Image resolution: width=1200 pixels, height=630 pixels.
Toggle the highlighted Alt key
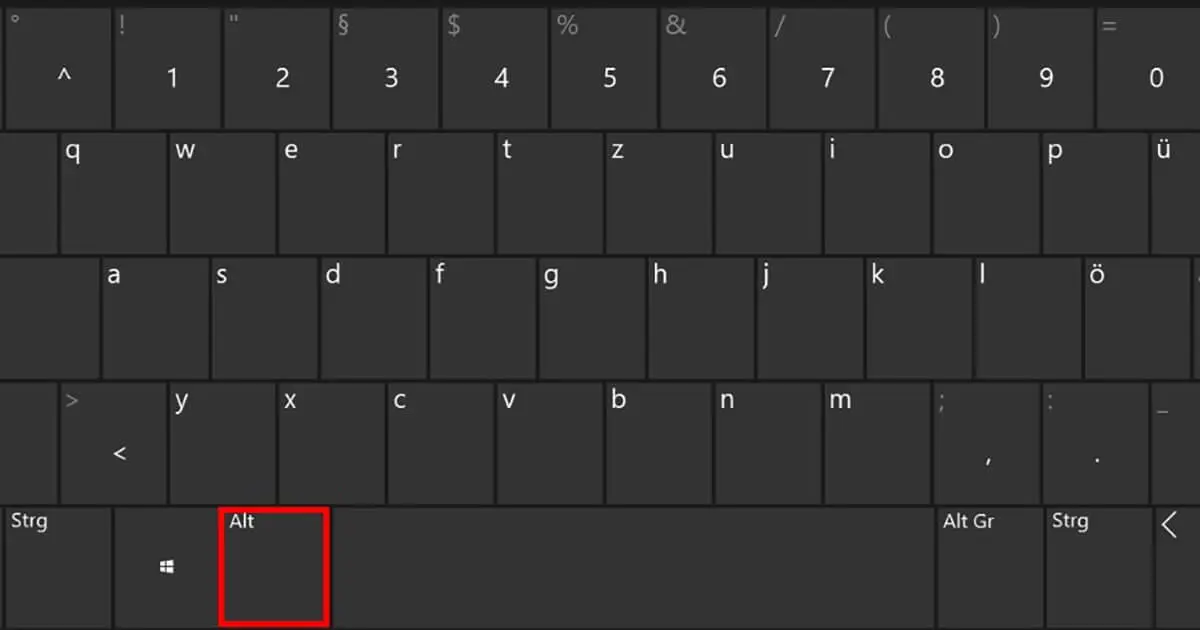coord(274,567)
